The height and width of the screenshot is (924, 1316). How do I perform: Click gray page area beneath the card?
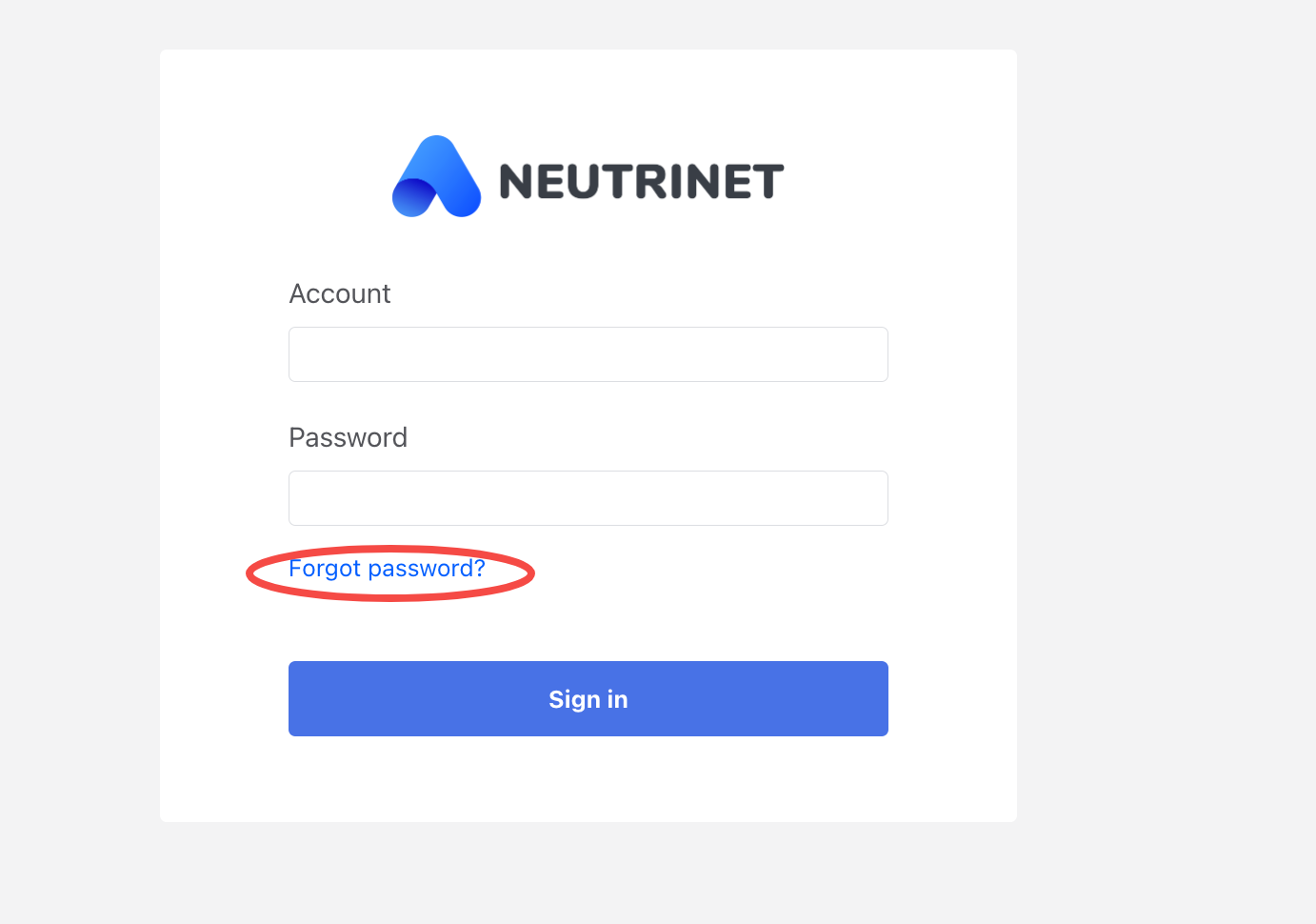click(588, 873)
